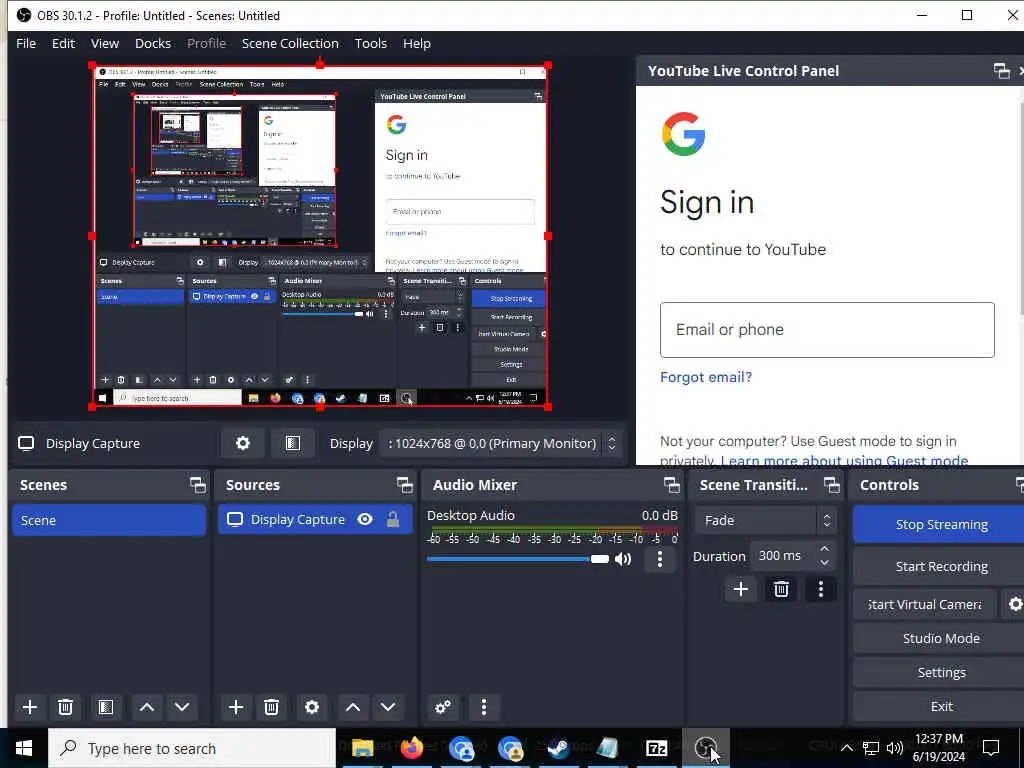Undock the Audio Mixer panel
1024x768 pixels.
tap(672, 485)
